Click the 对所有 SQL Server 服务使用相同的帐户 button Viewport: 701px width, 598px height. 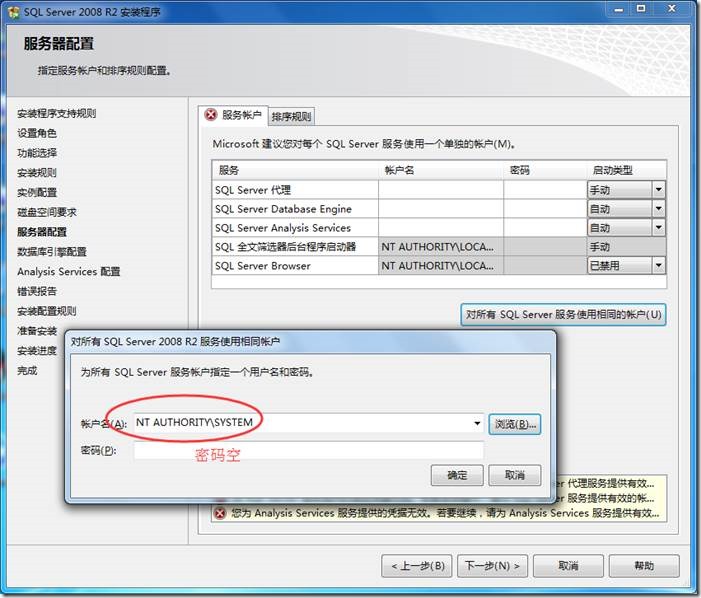(x=563, y=315)
